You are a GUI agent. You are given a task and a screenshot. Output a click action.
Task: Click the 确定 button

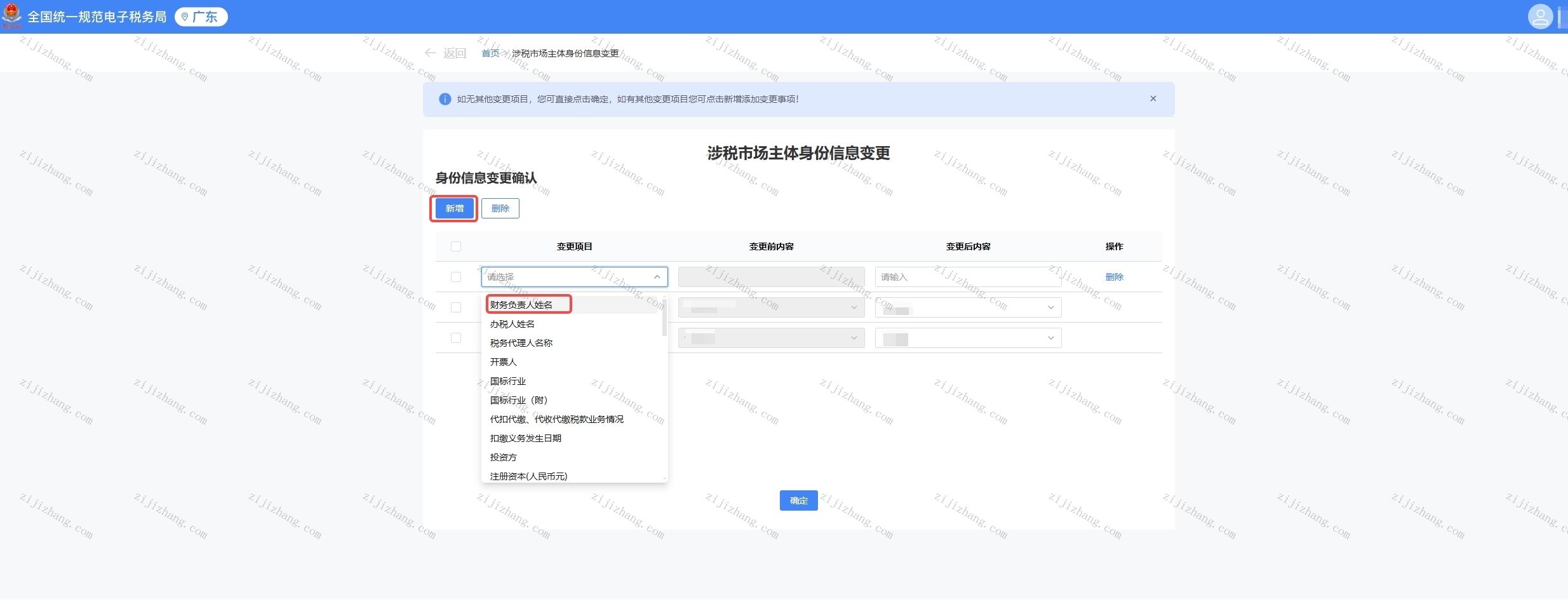pos(798,501)
